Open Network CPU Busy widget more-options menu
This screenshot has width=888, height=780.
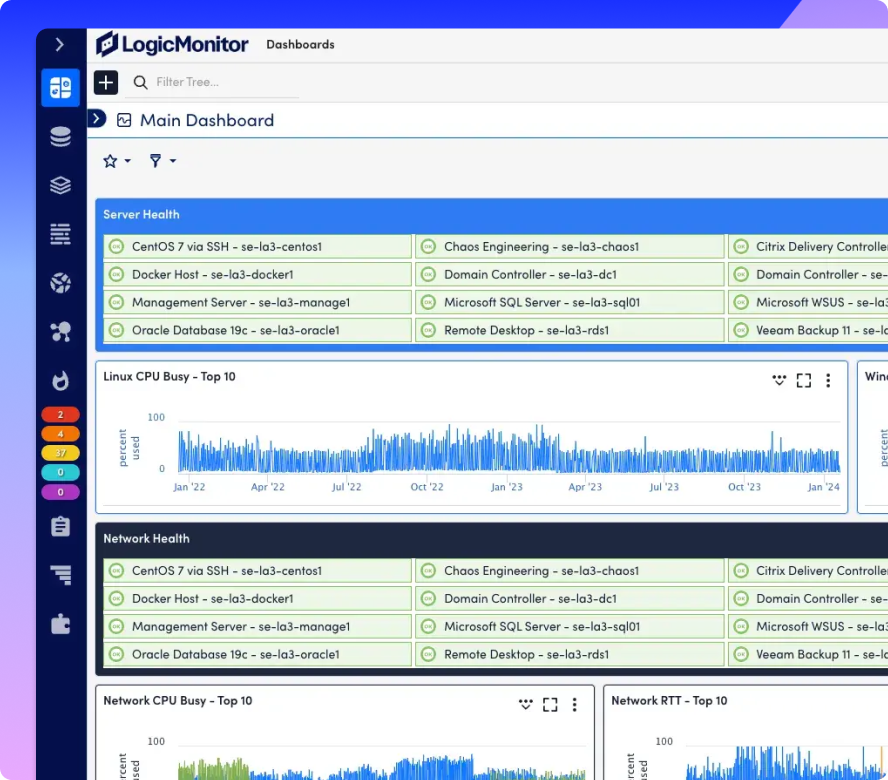click(574, 704)
